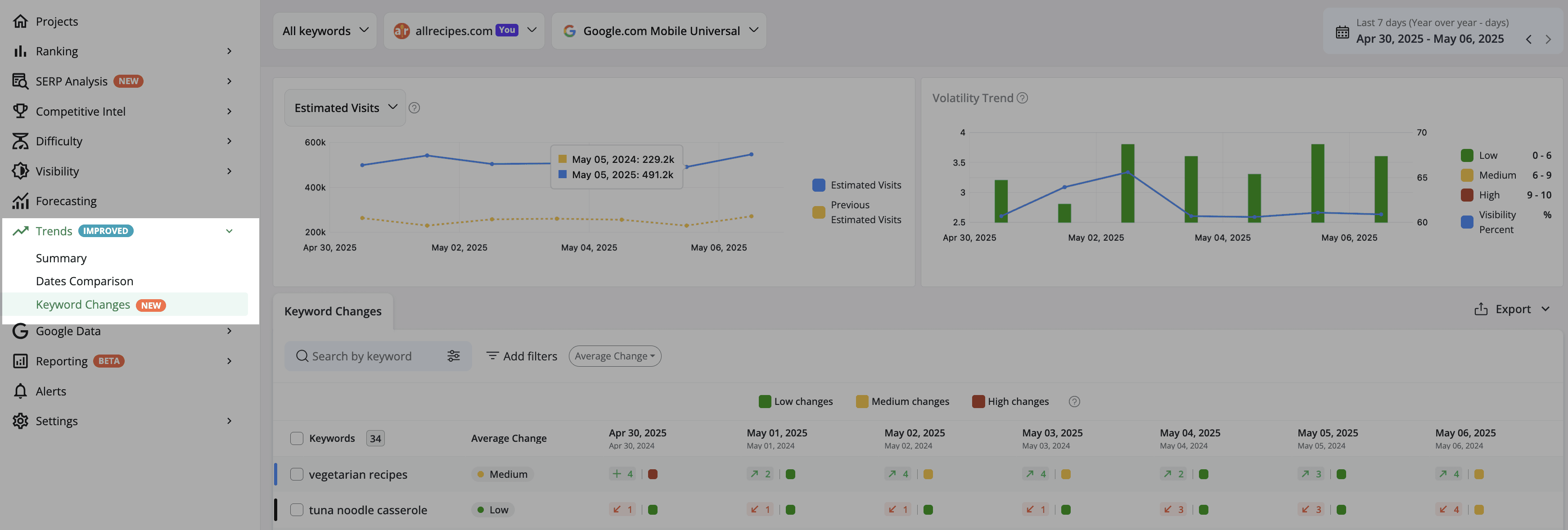Image resolution: width=1568 pixels, height=530 pixels.
Task: Open the Estimated Visits metric dropdown
Action: coord(345,108)
